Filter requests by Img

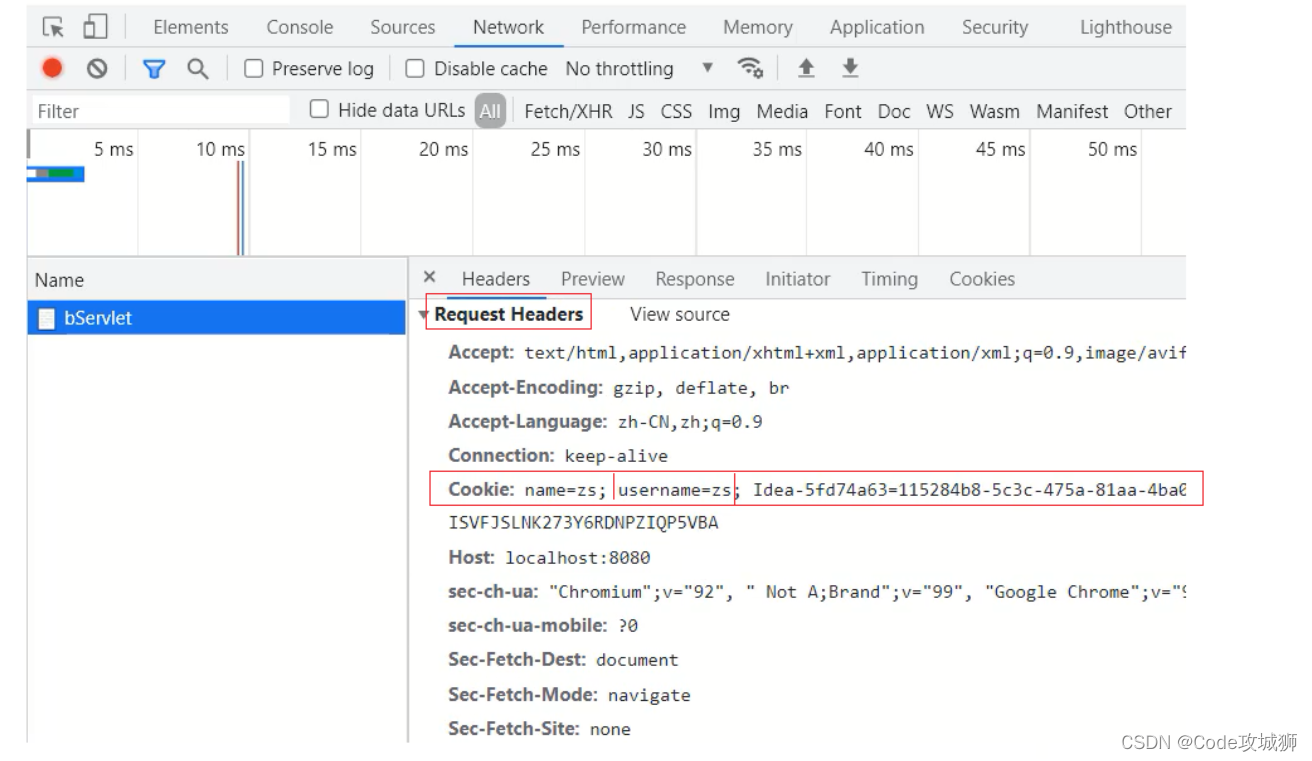pos(724,111)
